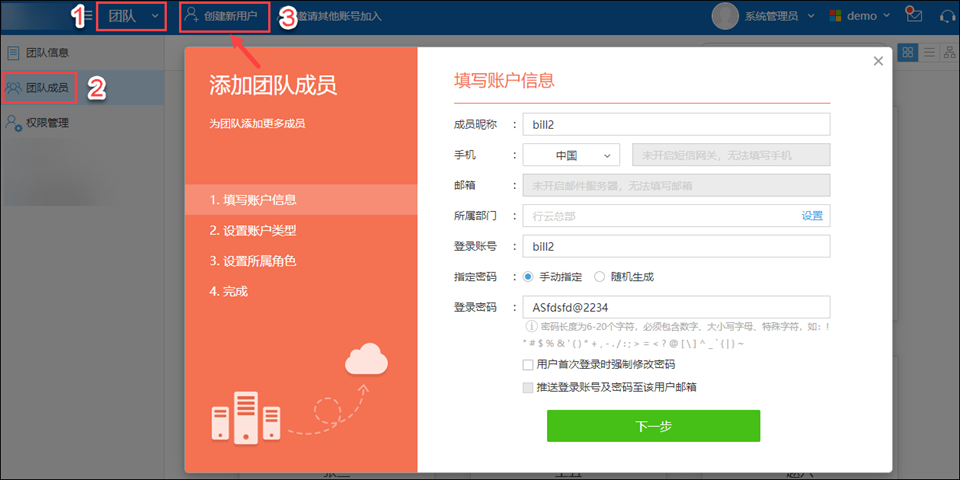Switch to grid card view icon
This screenshot has height=480, width=960.
pos(908,52)
